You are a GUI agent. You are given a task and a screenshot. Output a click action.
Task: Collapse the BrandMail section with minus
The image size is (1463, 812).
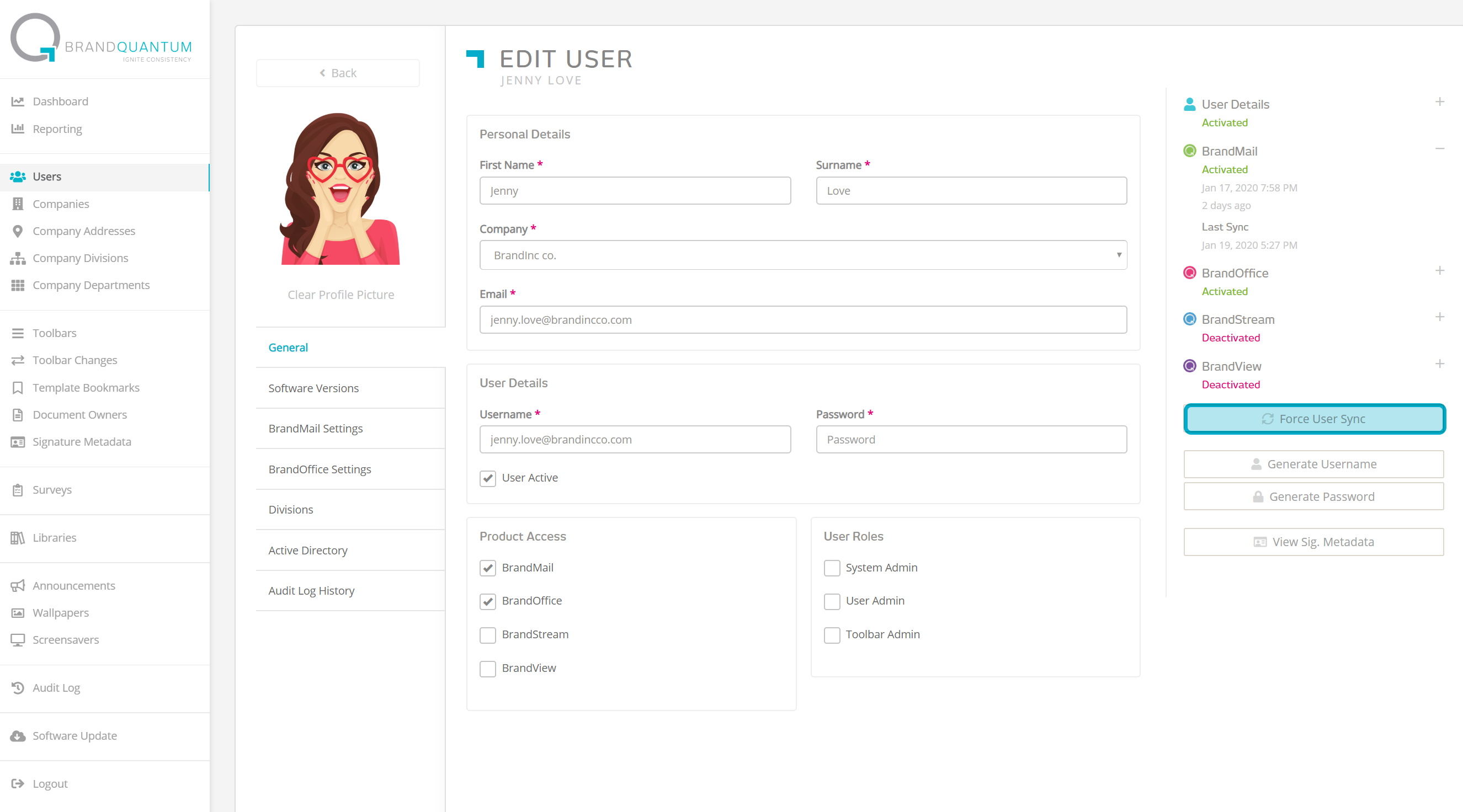click(x=1439, y=149)
